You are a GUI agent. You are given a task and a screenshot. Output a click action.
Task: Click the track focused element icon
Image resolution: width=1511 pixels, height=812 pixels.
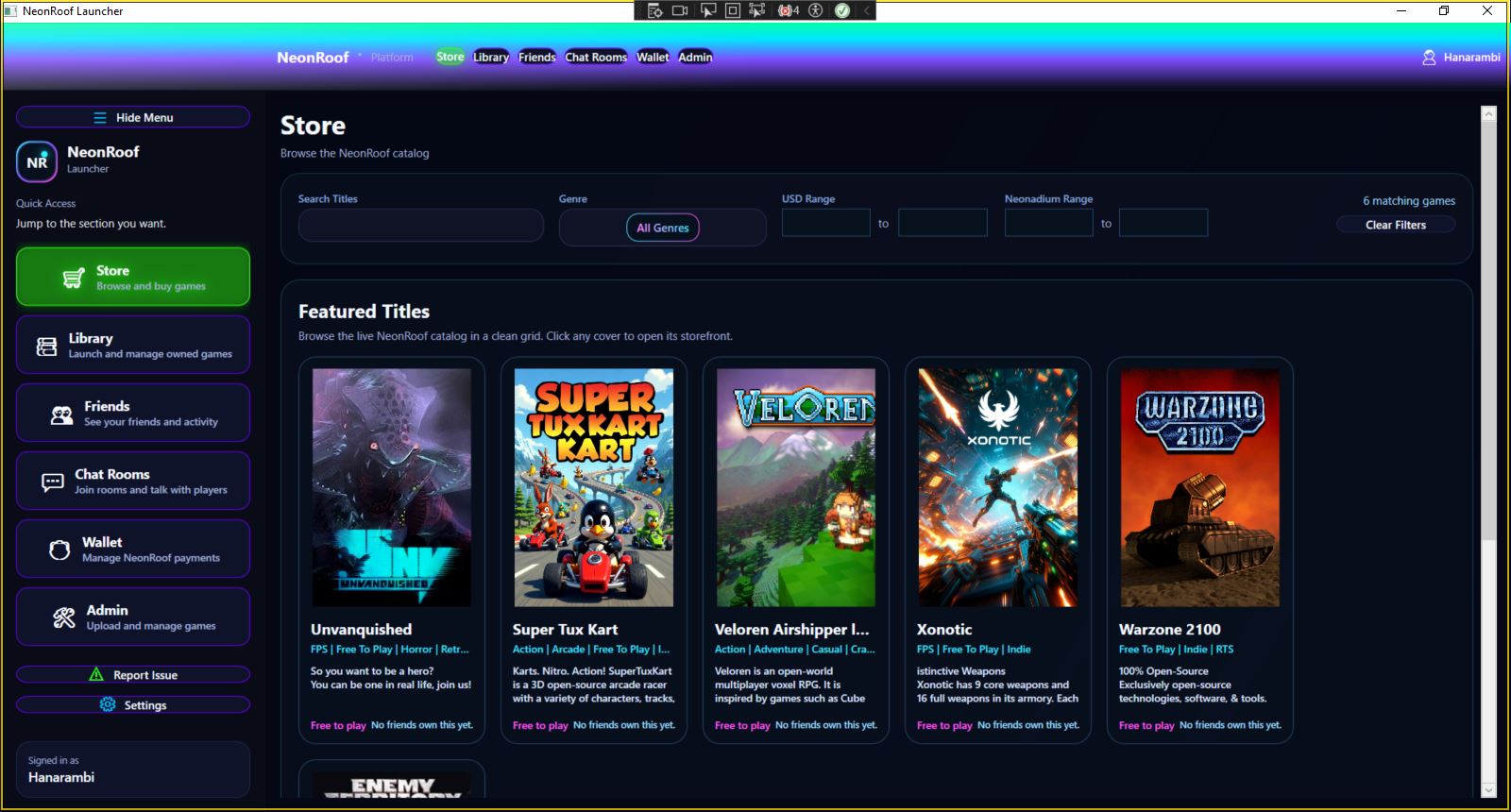coord(756,10)
